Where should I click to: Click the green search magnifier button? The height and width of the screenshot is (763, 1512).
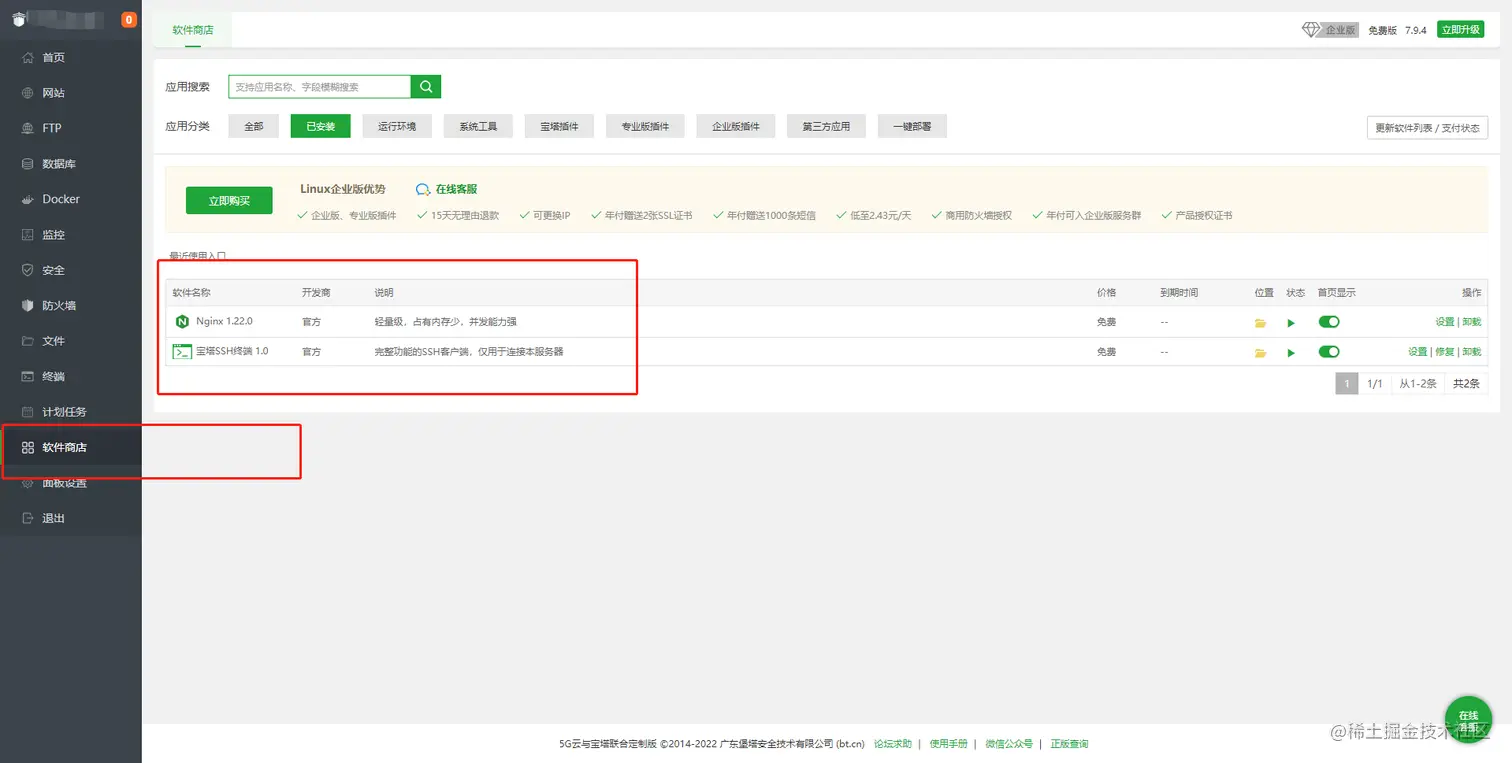pyautogui.click(x=426, y=87)
